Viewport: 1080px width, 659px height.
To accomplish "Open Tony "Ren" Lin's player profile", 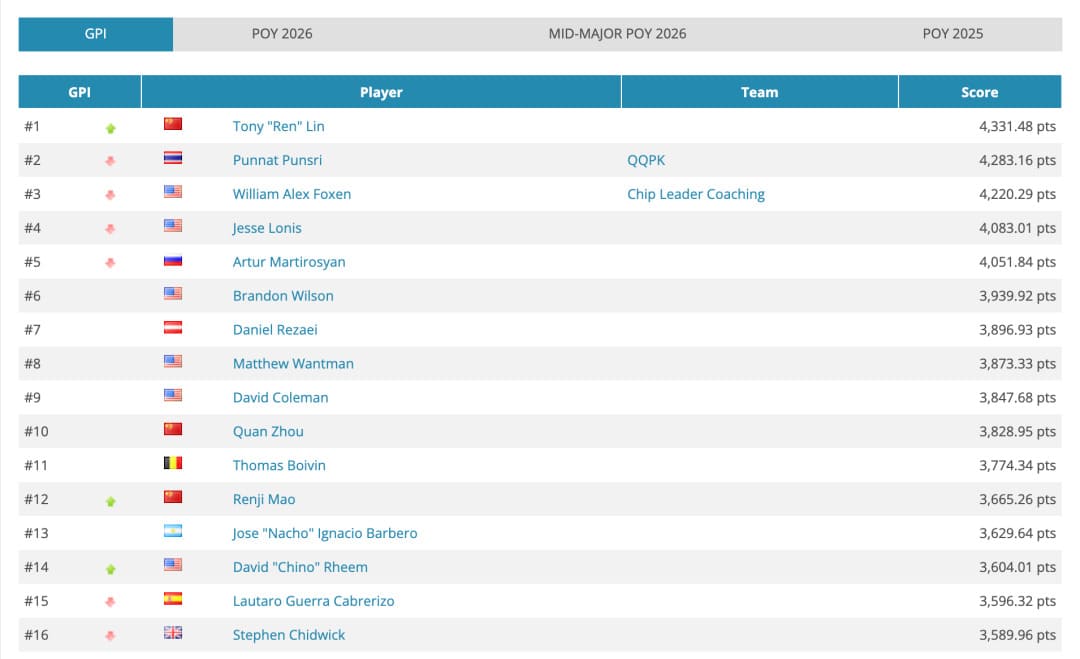I will click(x=278, y=126).
